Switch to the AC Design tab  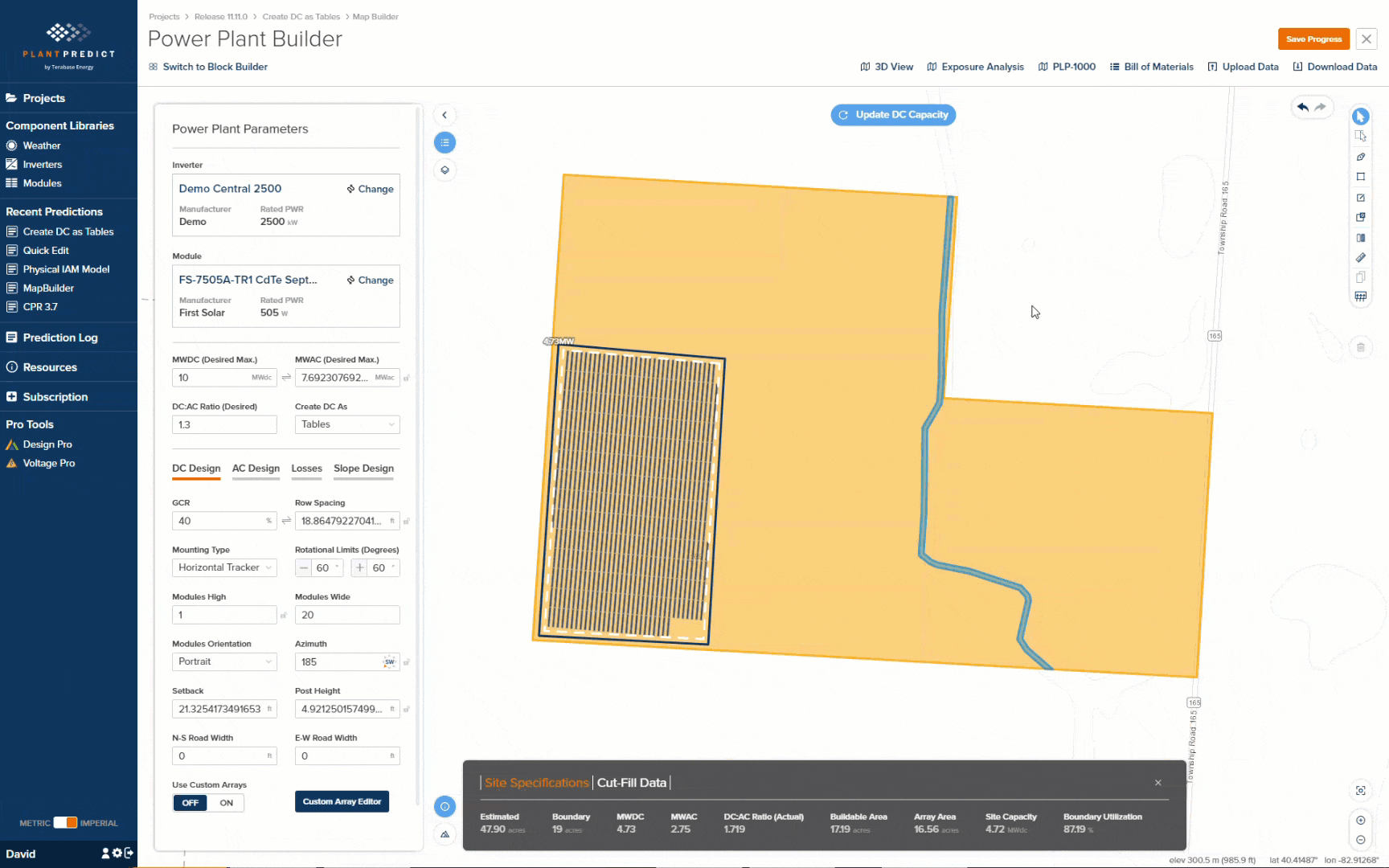tap(256, 469)
